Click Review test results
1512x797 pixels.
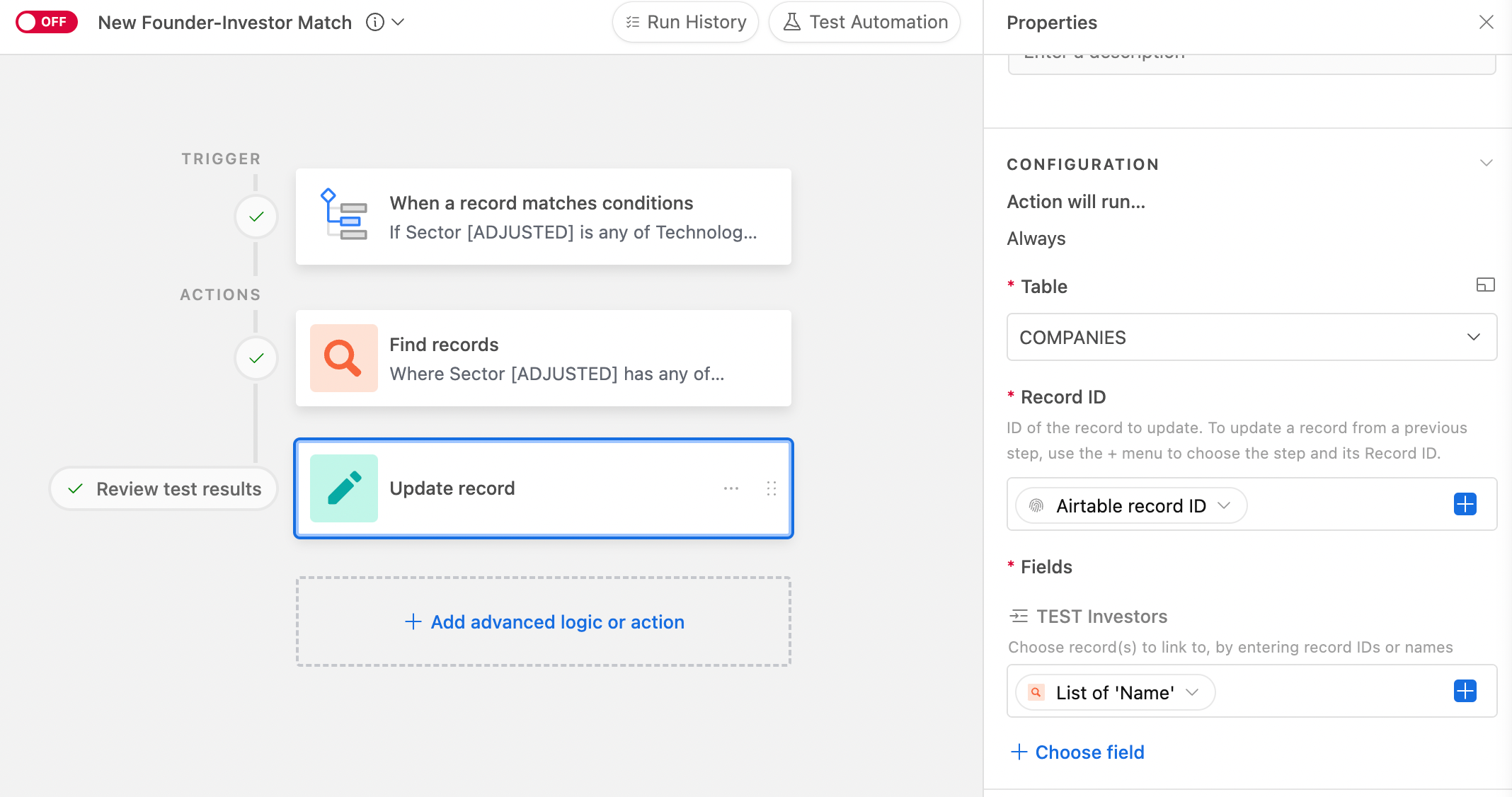[164, 488]
